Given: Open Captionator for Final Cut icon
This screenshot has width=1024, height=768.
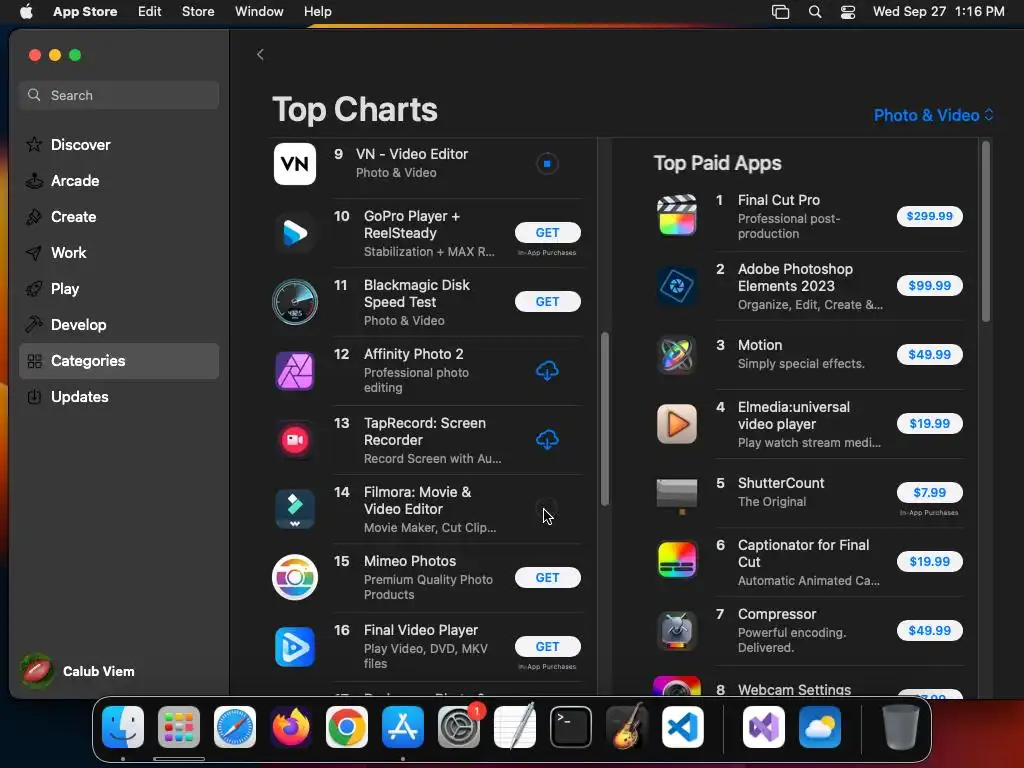Looking at the screenshot, I should [x=677, y=562].
